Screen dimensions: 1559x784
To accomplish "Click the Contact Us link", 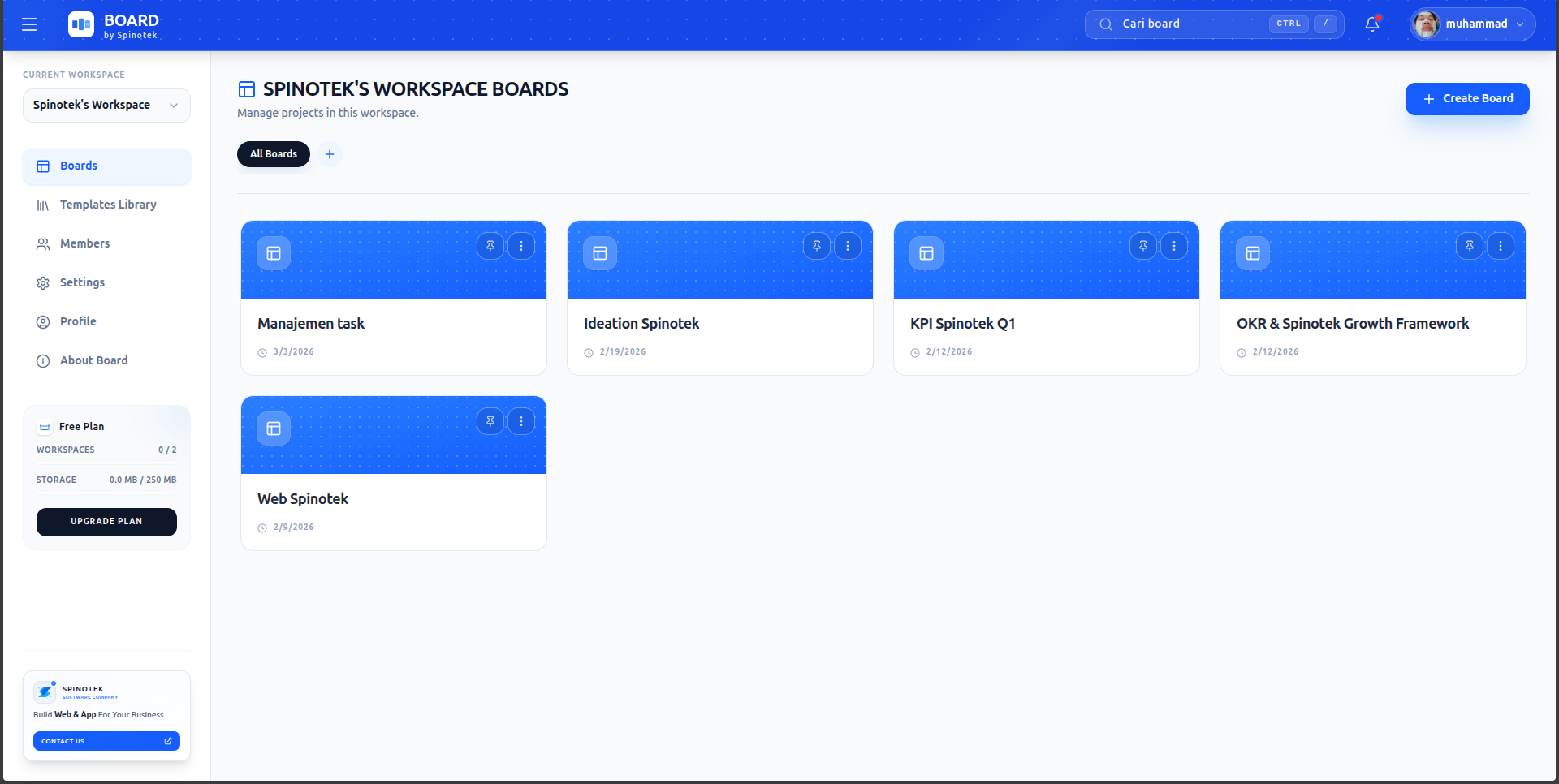I will pos(106,741).
